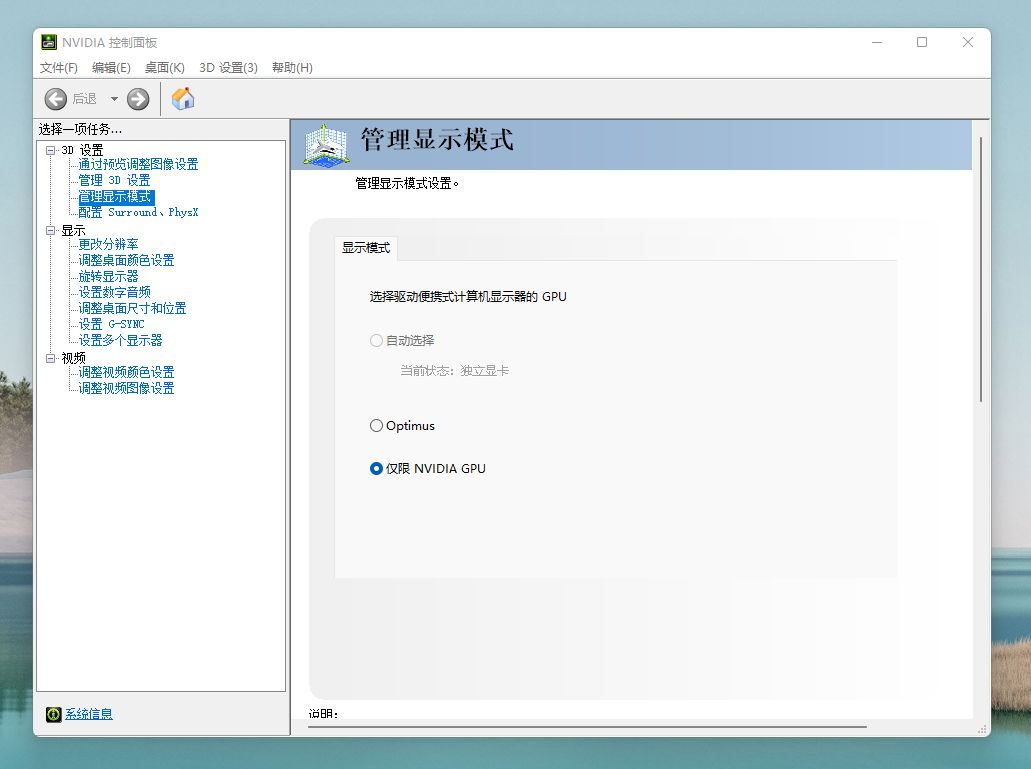Image resolution: width=1031 pixels, height=769 pixels.
Task: Collapse the 视频 tree branch
Action: [x=51, y=357]
